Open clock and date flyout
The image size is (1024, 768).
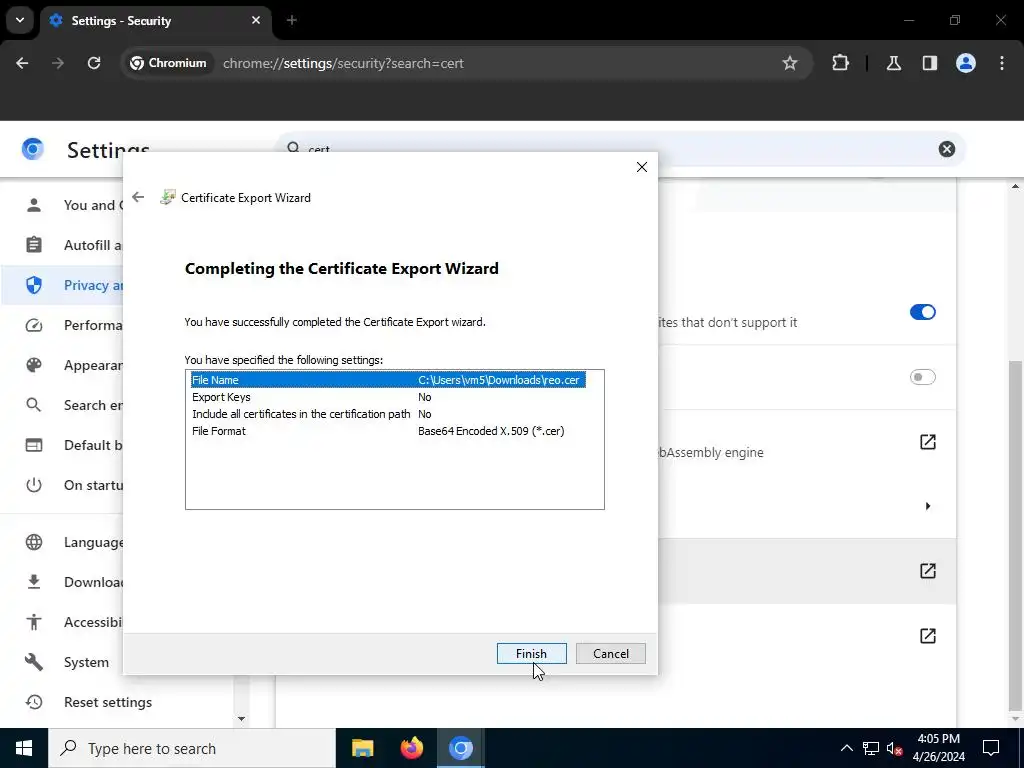[938, 748]
